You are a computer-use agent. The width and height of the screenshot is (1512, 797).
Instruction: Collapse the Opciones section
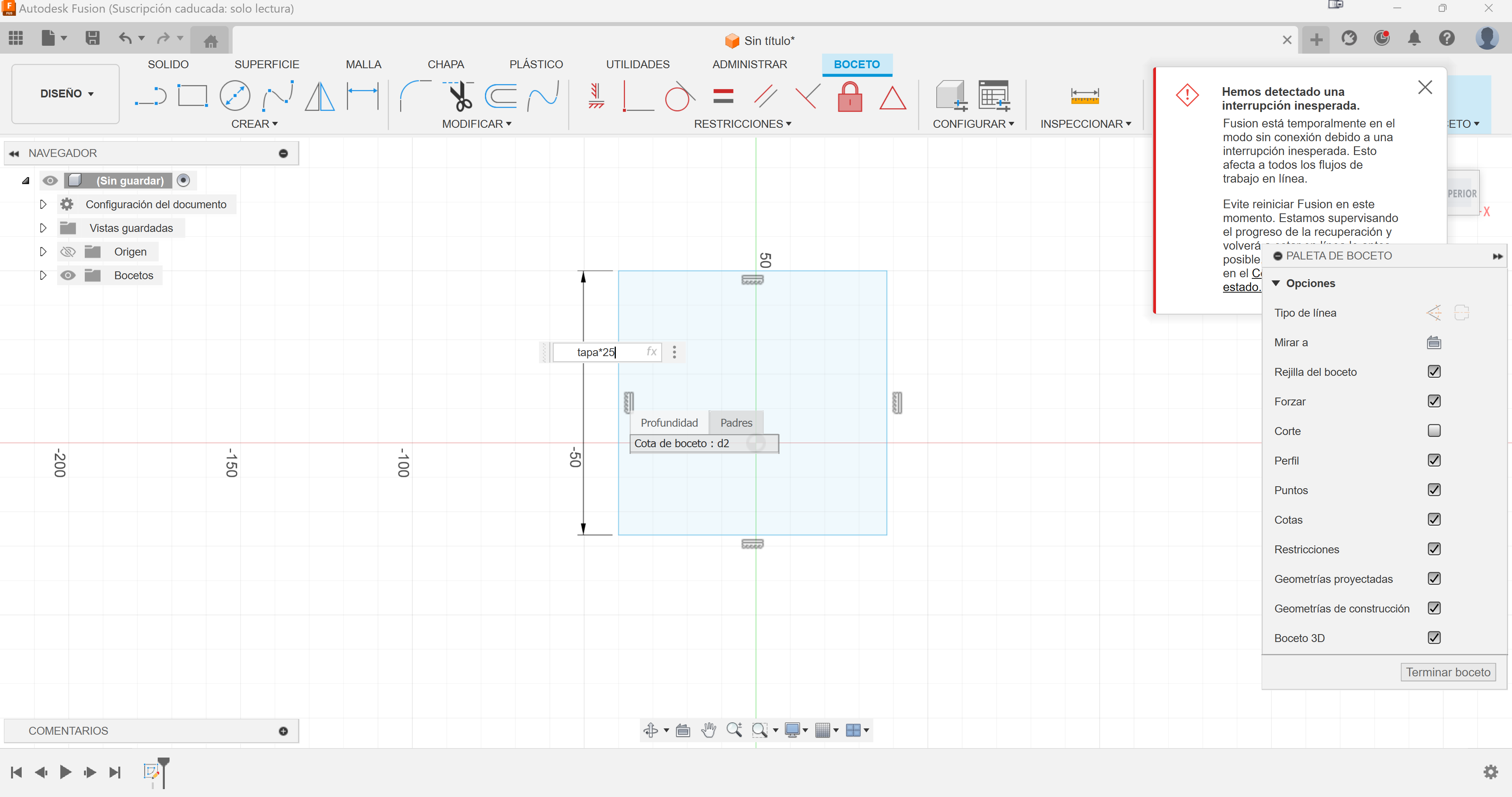point(1275,284)
